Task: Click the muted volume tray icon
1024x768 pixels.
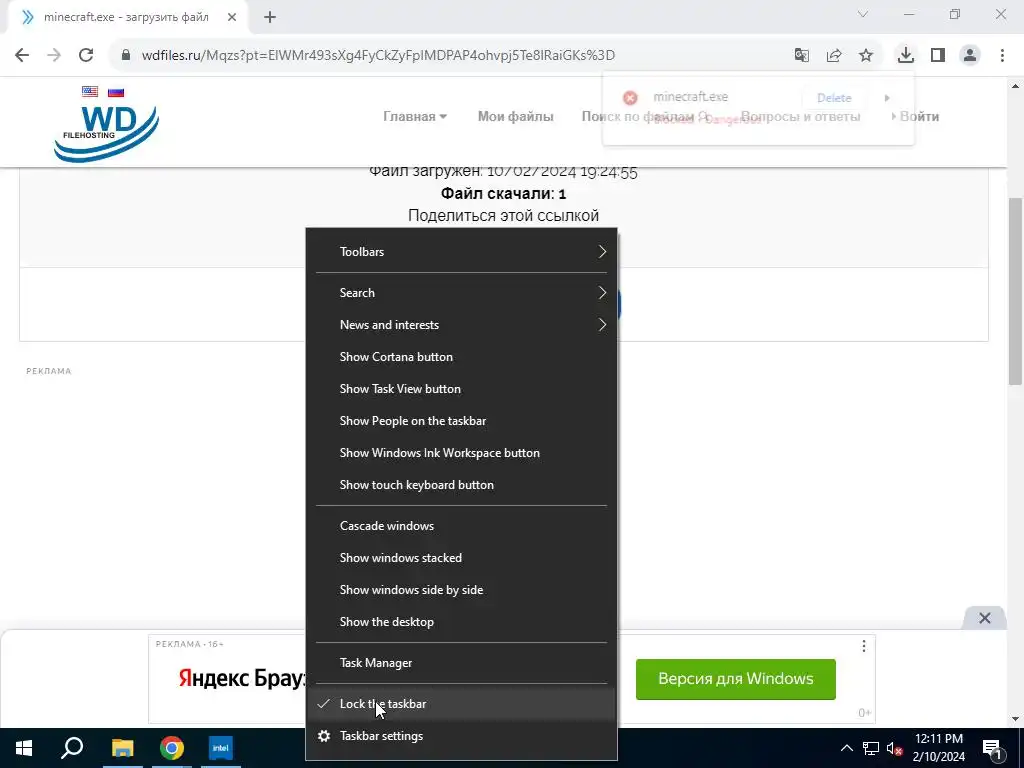Action: coord(894,748)
